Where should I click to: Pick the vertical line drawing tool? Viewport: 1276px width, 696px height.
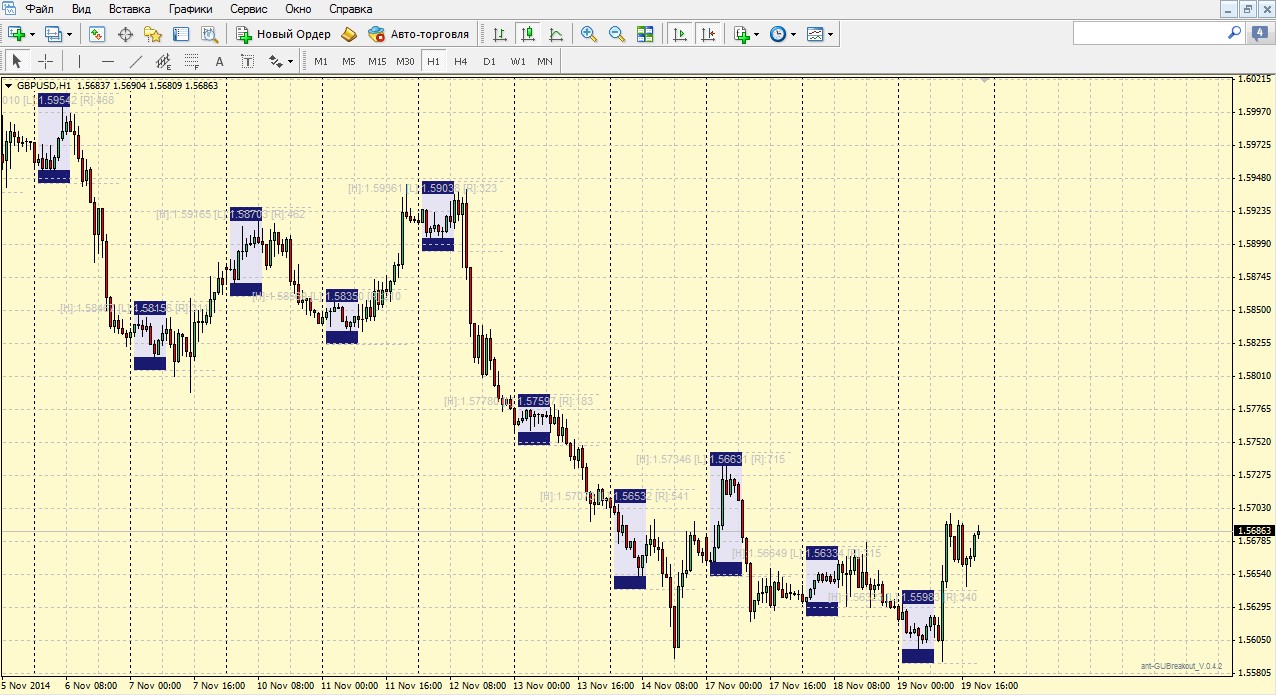[79, 61]
